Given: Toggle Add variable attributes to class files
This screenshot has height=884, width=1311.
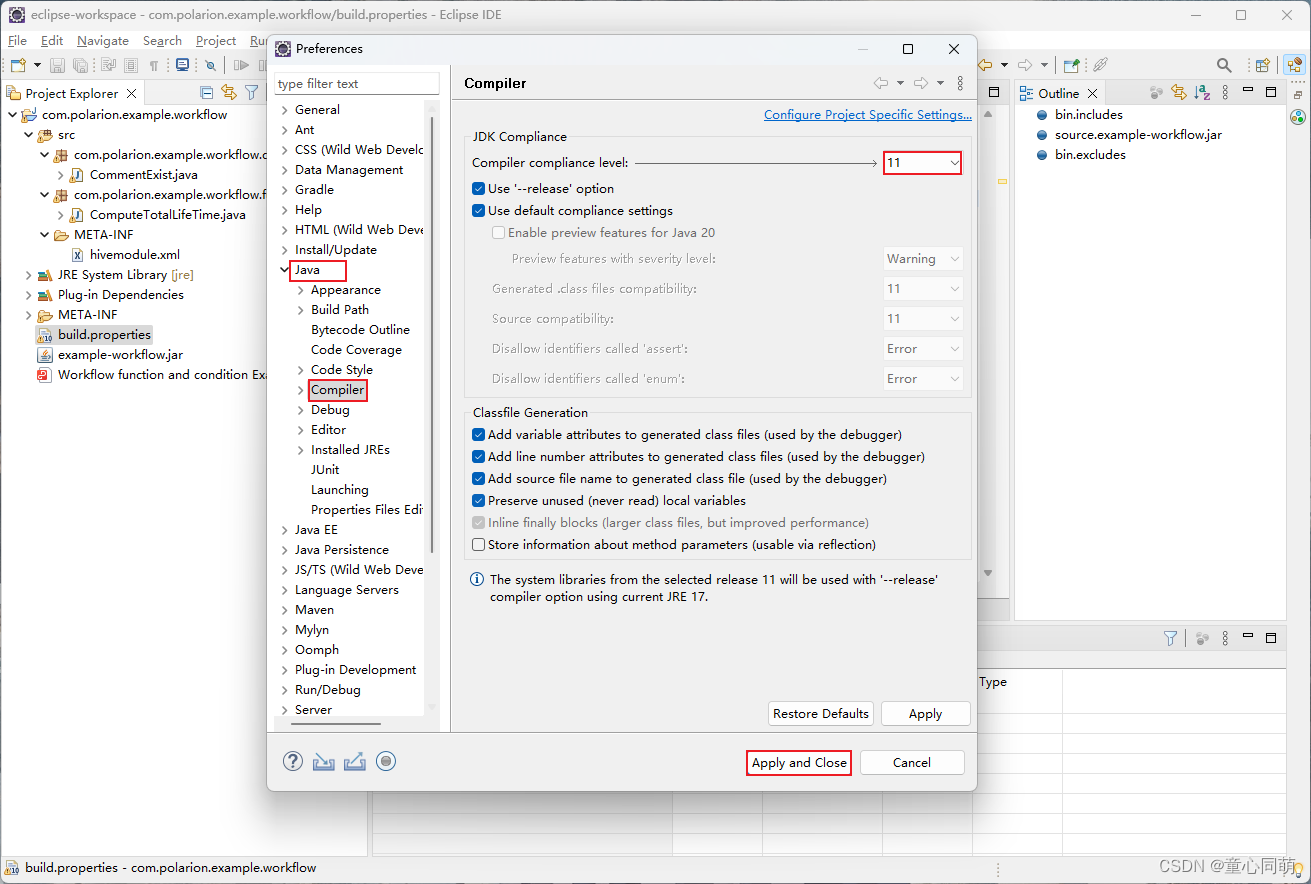Looking at the screenshot, I should [x=479, y=434].
